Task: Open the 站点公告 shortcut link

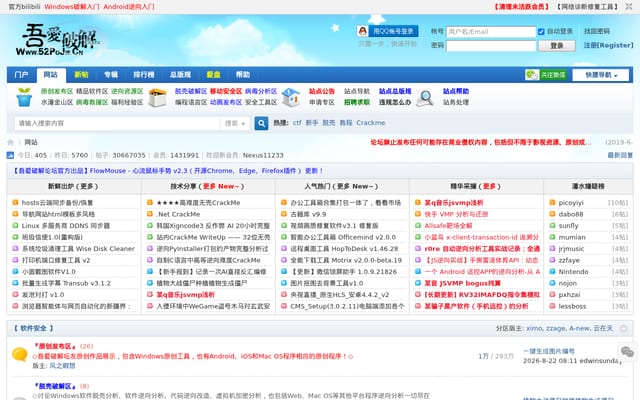Action: [322, 91]
